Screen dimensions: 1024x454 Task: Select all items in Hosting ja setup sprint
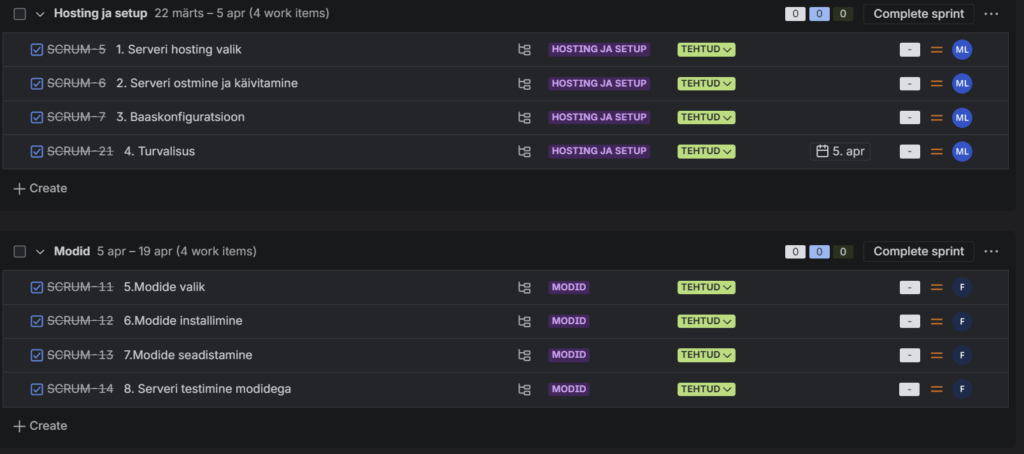[20, 14]
